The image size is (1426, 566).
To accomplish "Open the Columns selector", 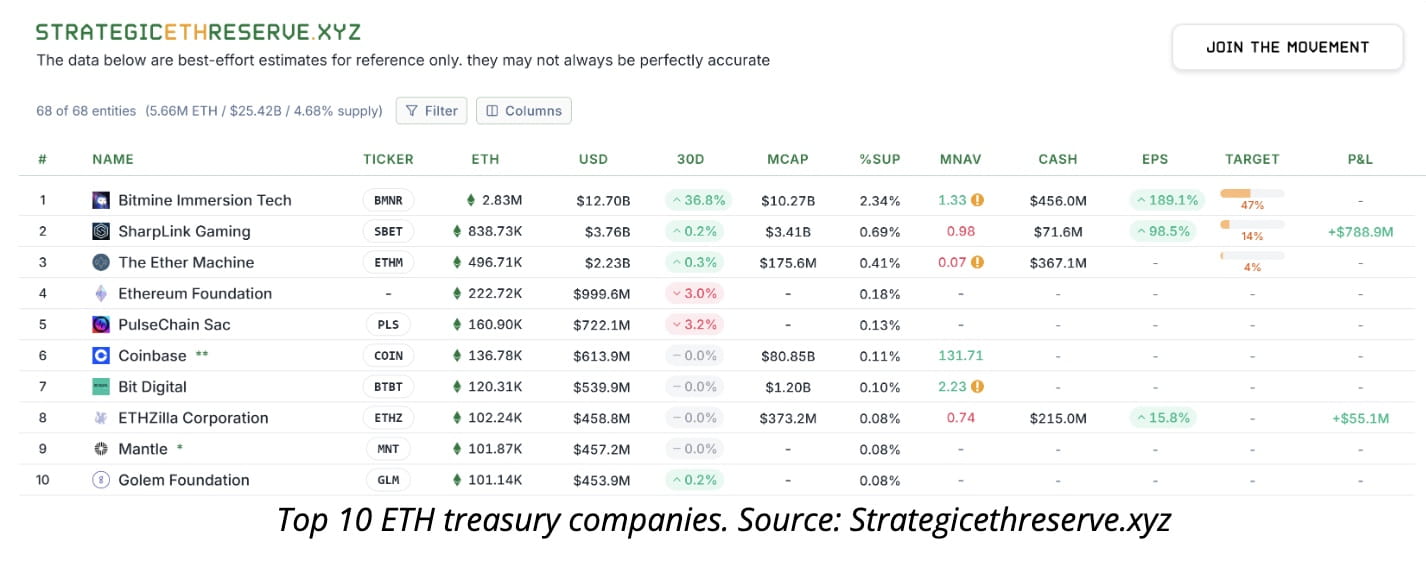I will click(x=524, y=111).
